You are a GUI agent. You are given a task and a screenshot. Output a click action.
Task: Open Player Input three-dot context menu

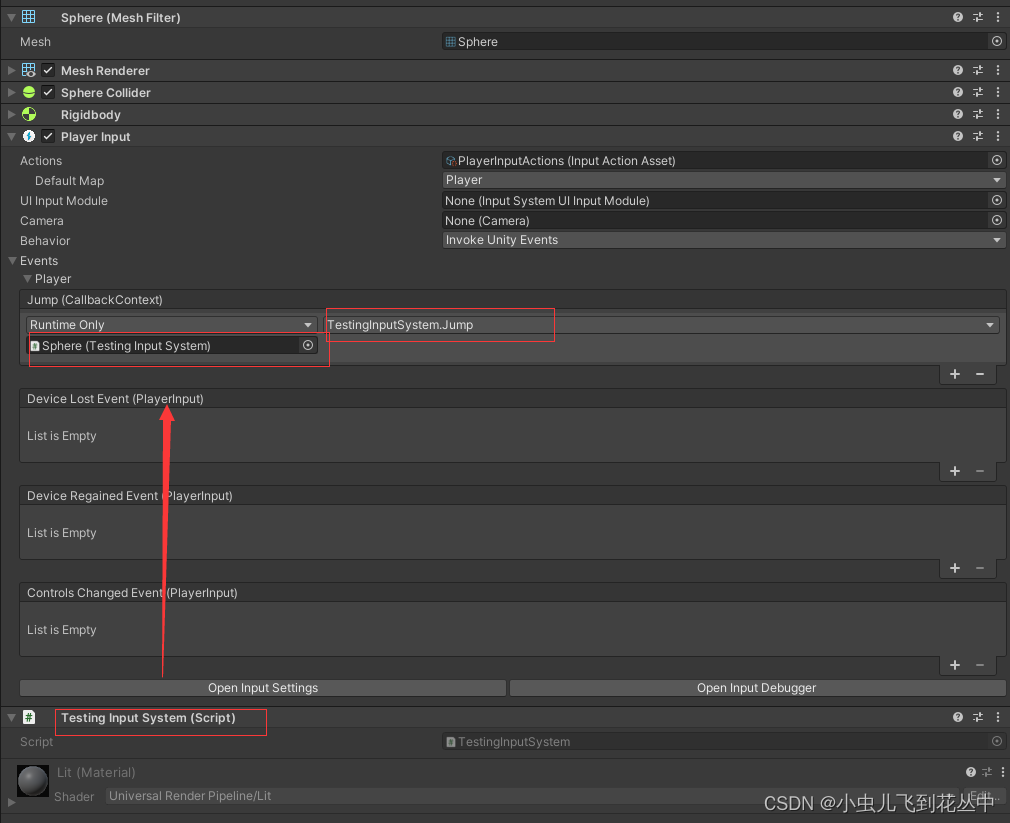click(x=998, y=136)
